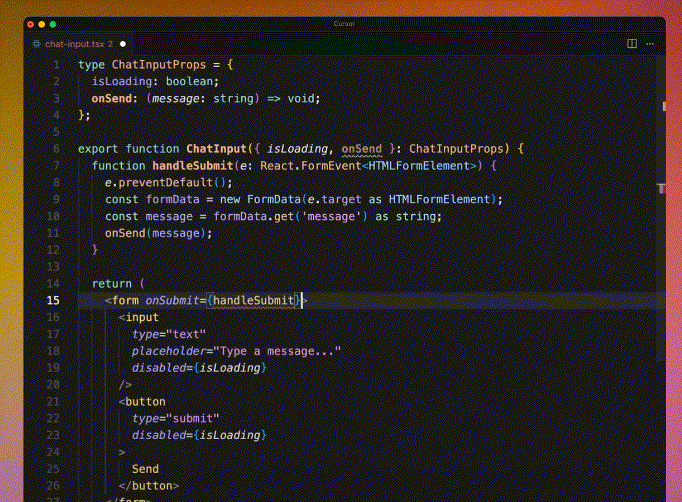This screenshot has height=502, width=682.
Task: Click the React file icon on the tab
Action: point(37,44)
